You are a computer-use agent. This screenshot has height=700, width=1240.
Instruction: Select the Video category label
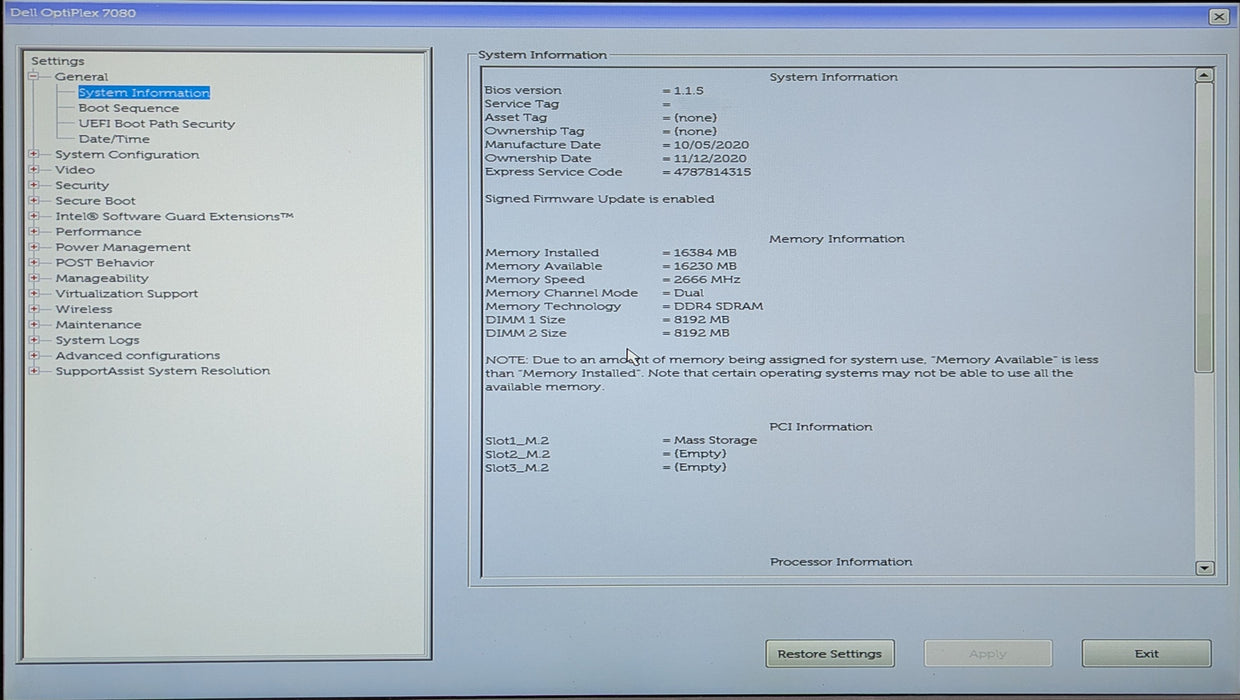coord(75,170)
